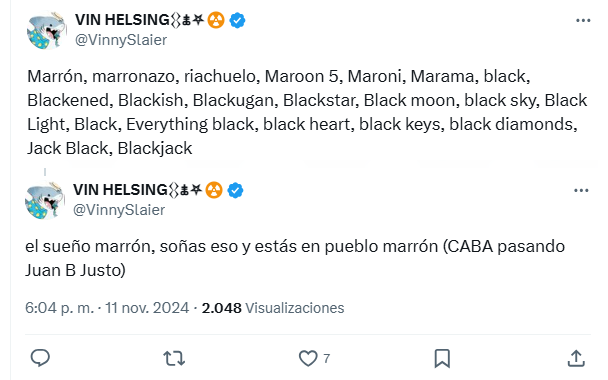Expand more options on the Marrón, marronazo tweet
The width and height of the screenshot is (608, 380).
583,21
